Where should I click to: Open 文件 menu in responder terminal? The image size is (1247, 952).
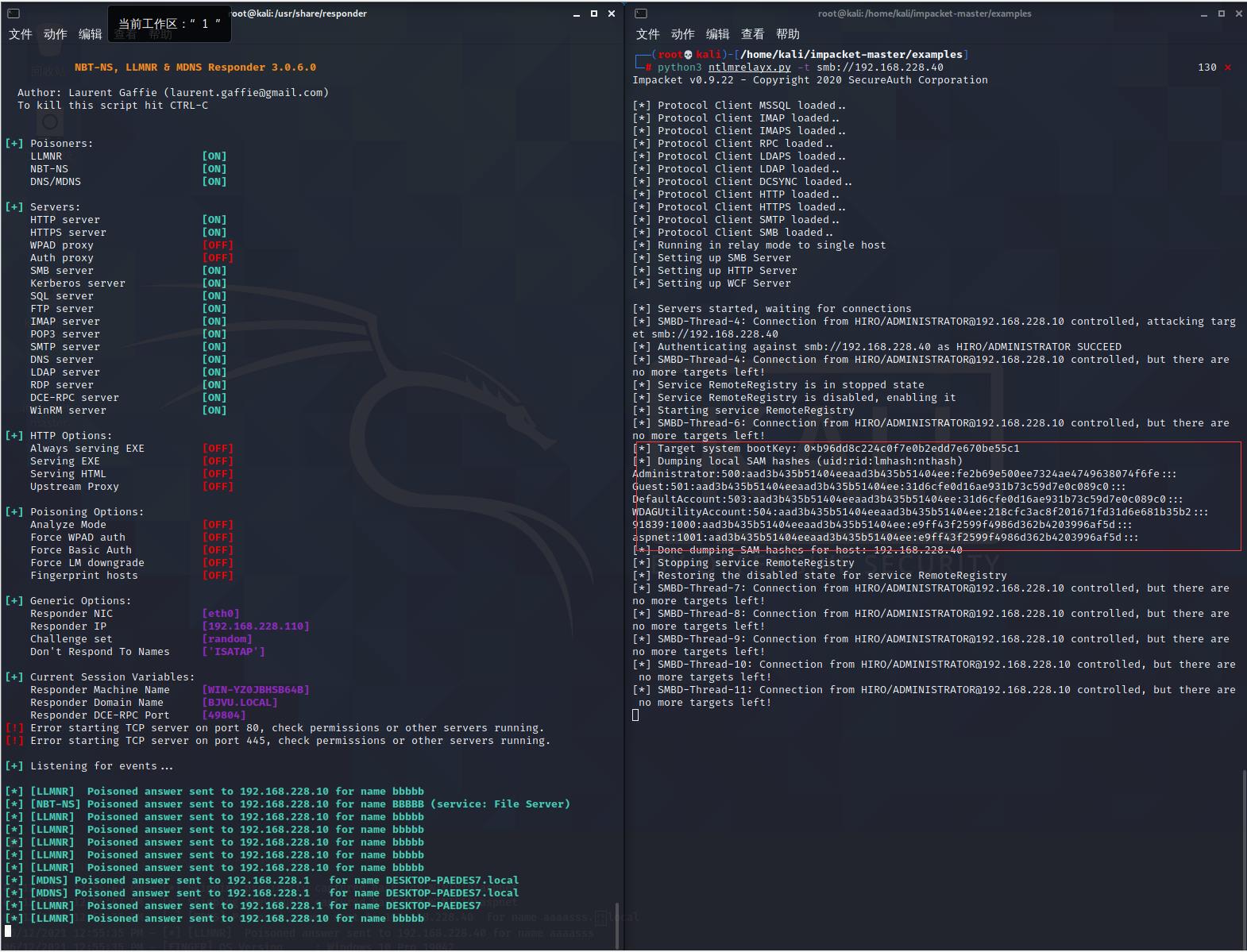click(20, 34)
